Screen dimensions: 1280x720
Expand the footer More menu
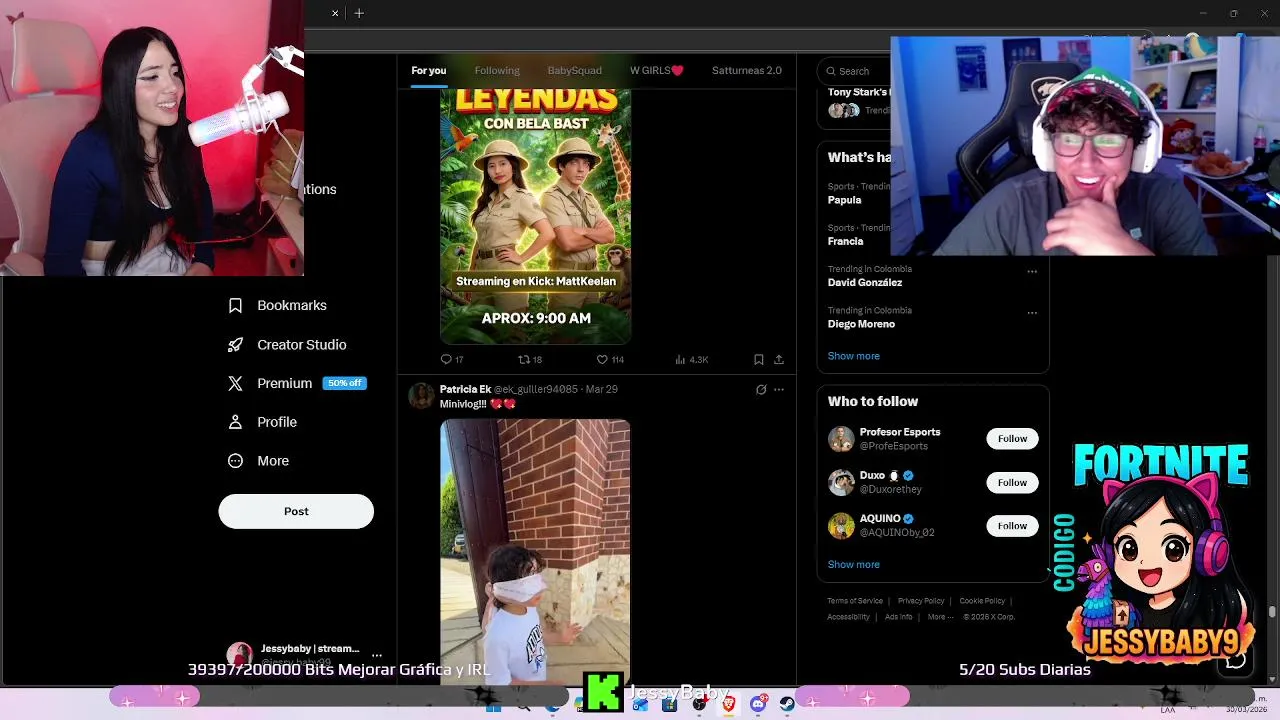pos(939,617)
